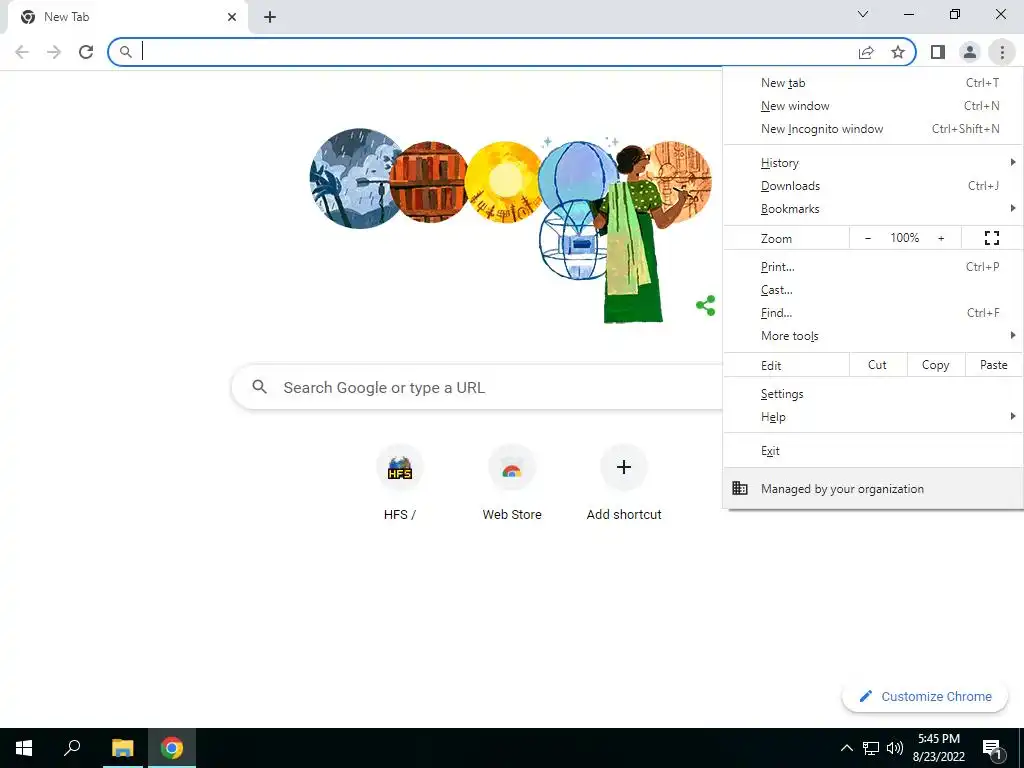Open File Explorer from the taskbar
1024x768 pixels.
(x=122, y=748)
